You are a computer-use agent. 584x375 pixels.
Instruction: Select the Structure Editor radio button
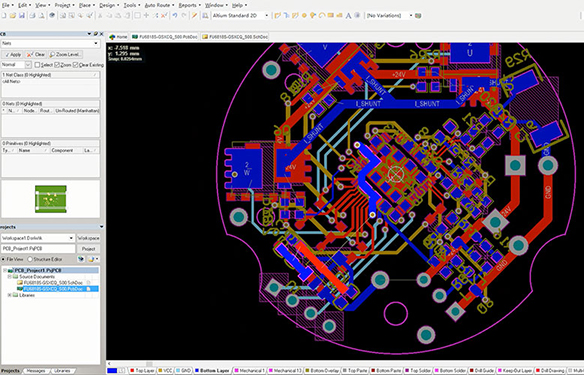tap(30, 259)
